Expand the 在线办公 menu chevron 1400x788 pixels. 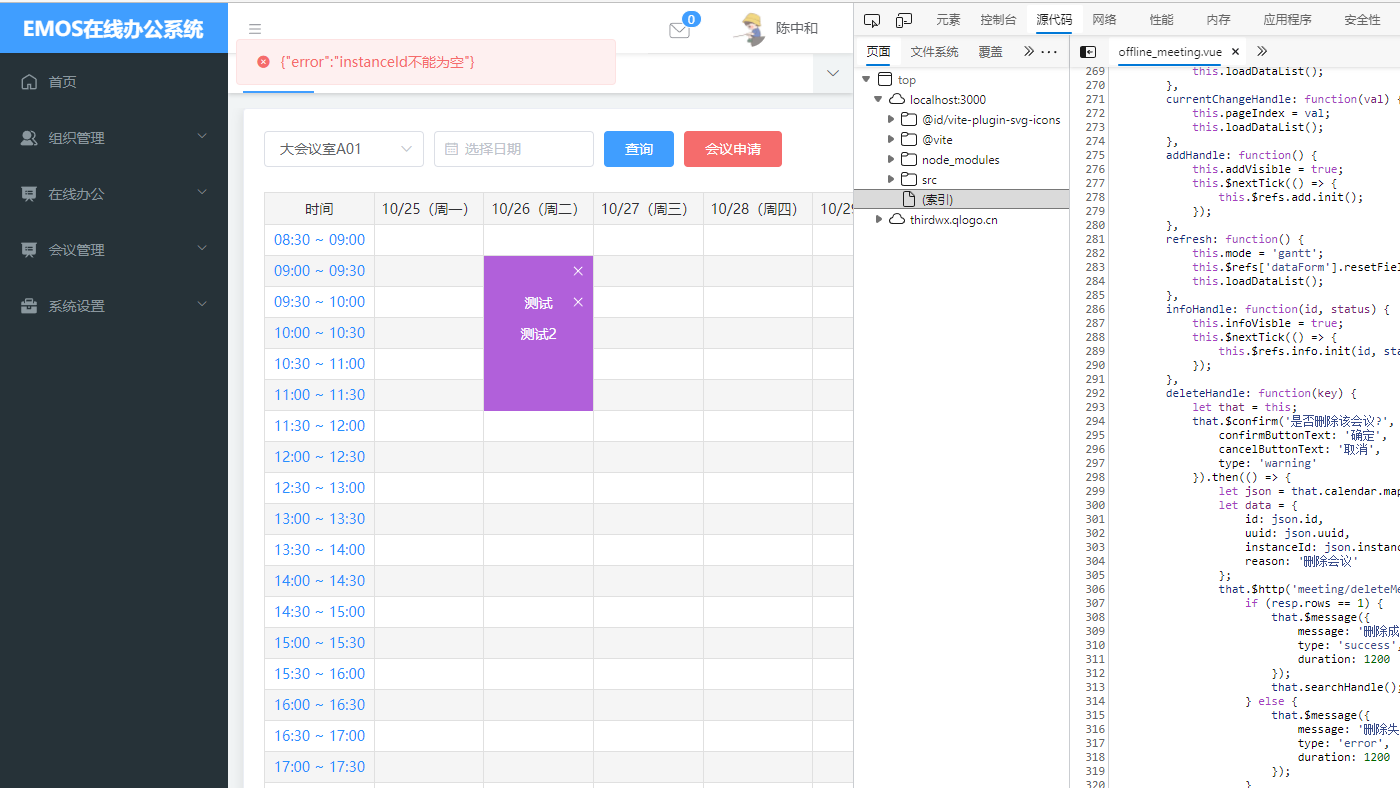(x=202, y=193)
